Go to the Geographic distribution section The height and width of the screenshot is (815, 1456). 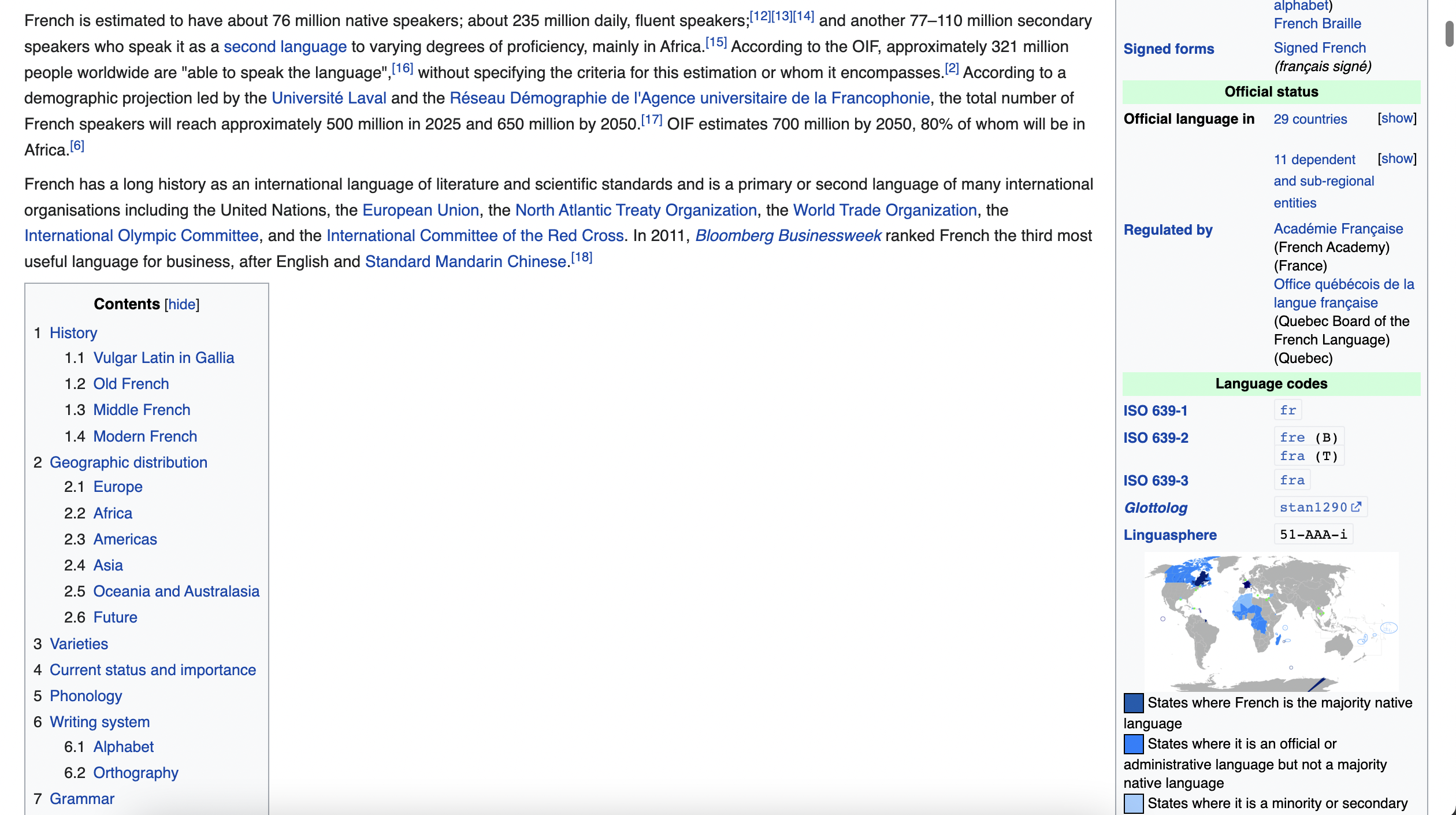coord(128,462)
